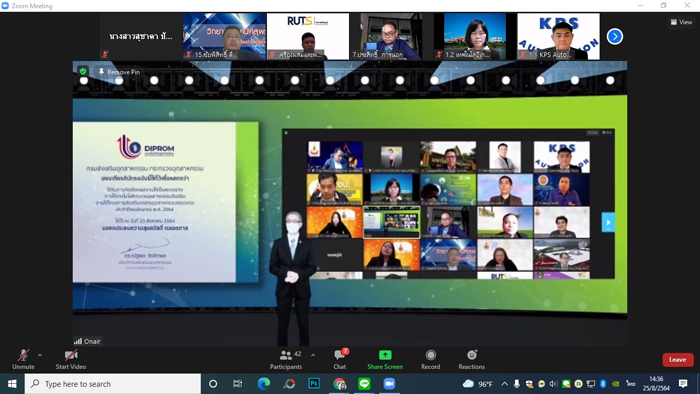This screenshot has height=394, width=700.
Task: Show next participants with blue arrow
Action: click(615, 37)
